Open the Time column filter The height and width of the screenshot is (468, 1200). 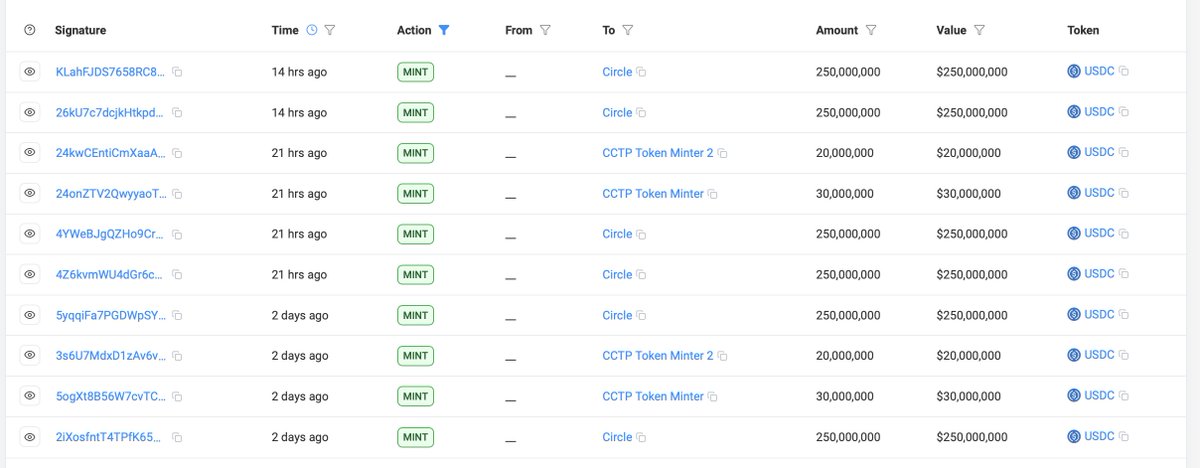point(330,30)
